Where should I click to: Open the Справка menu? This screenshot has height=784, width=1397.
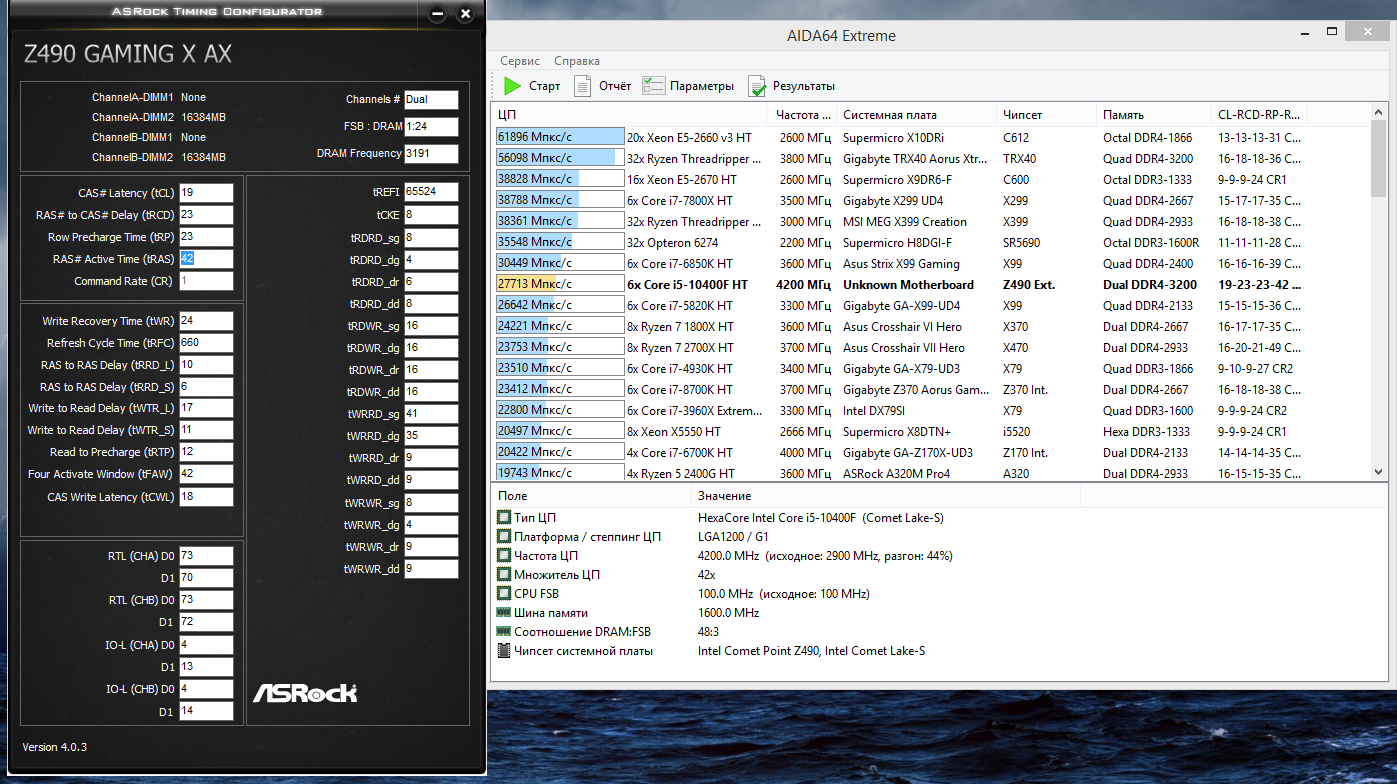click(x=577, y=61)
